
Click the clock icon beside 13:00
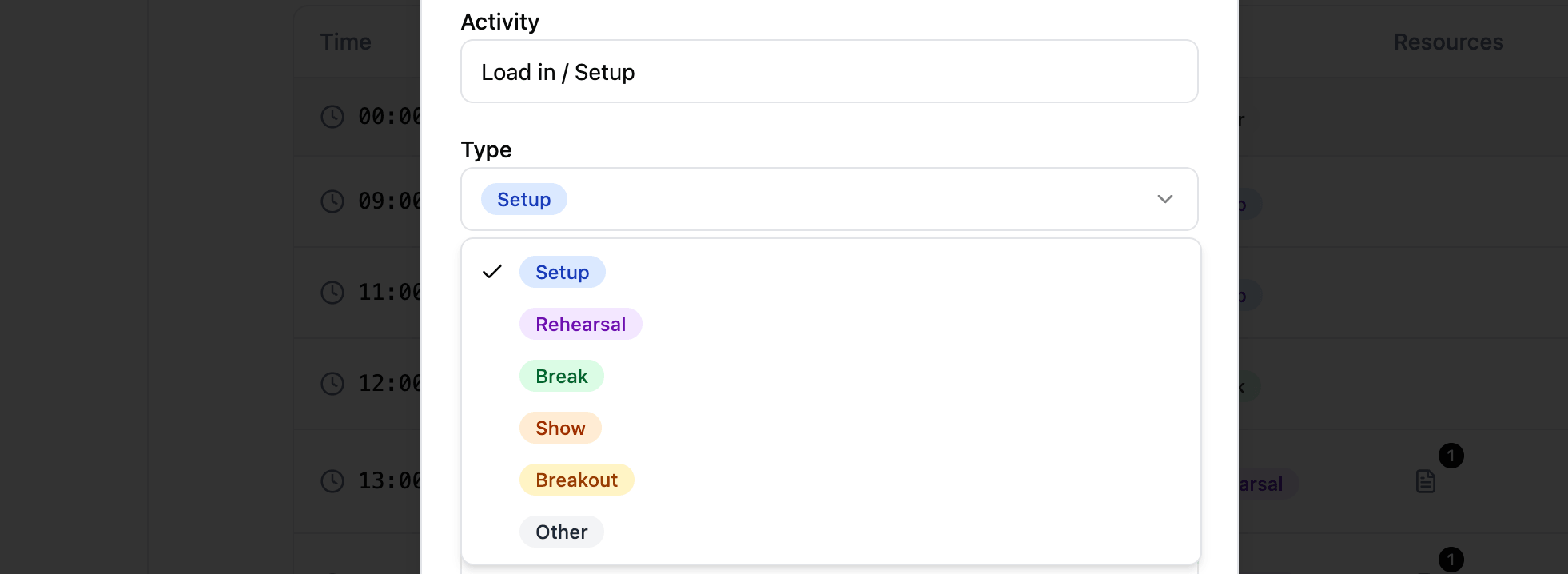(333, 481)
